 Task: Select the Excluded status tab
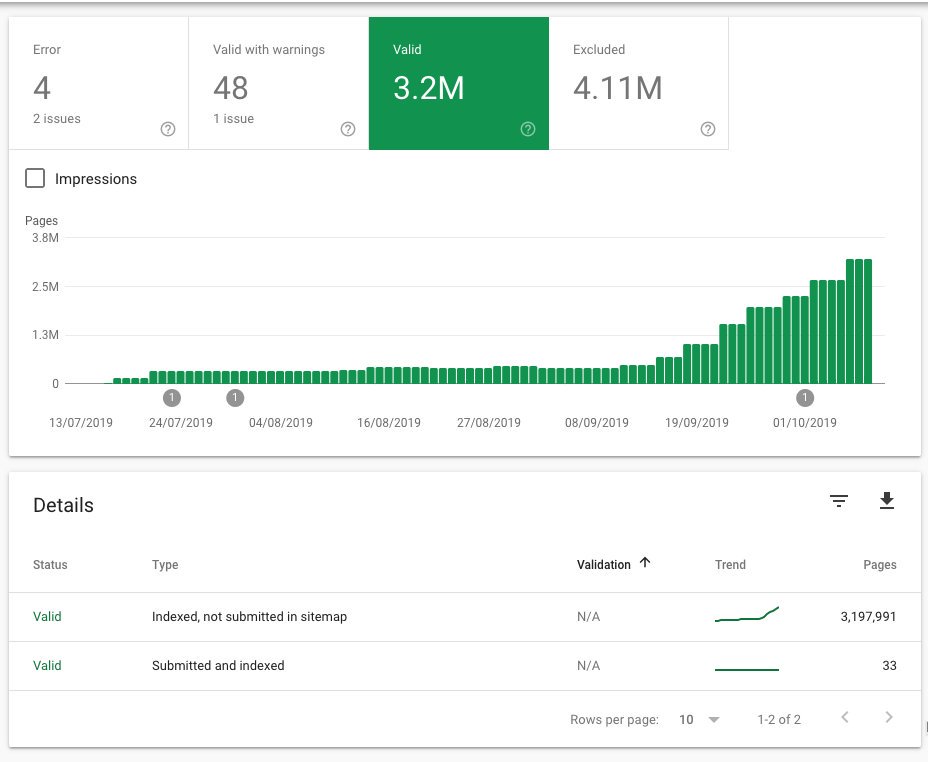point(639,83)
